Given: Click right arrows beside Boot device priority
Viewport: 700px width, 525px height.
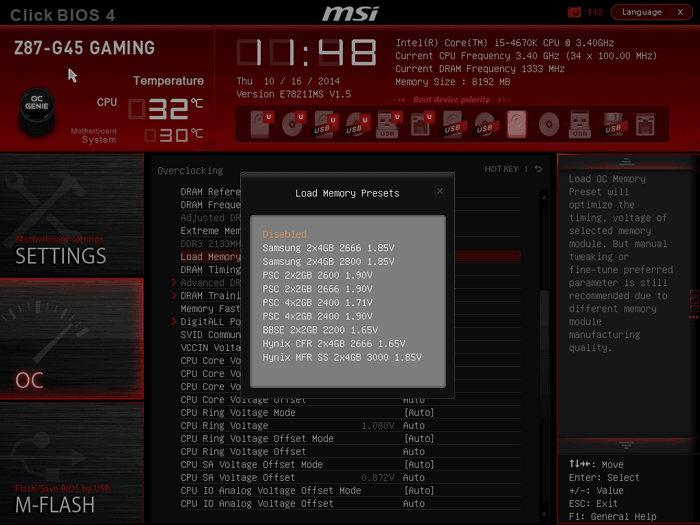Looking at the screenshot, I should pos(504,100).
